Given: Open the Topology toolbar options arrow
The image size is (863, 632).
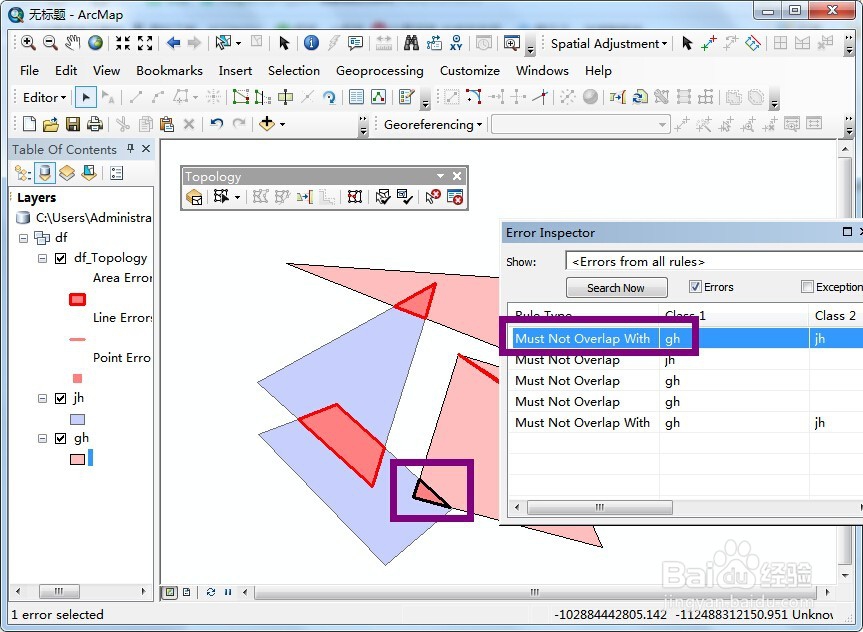Looking at the screenshot, I should point(440,176).
